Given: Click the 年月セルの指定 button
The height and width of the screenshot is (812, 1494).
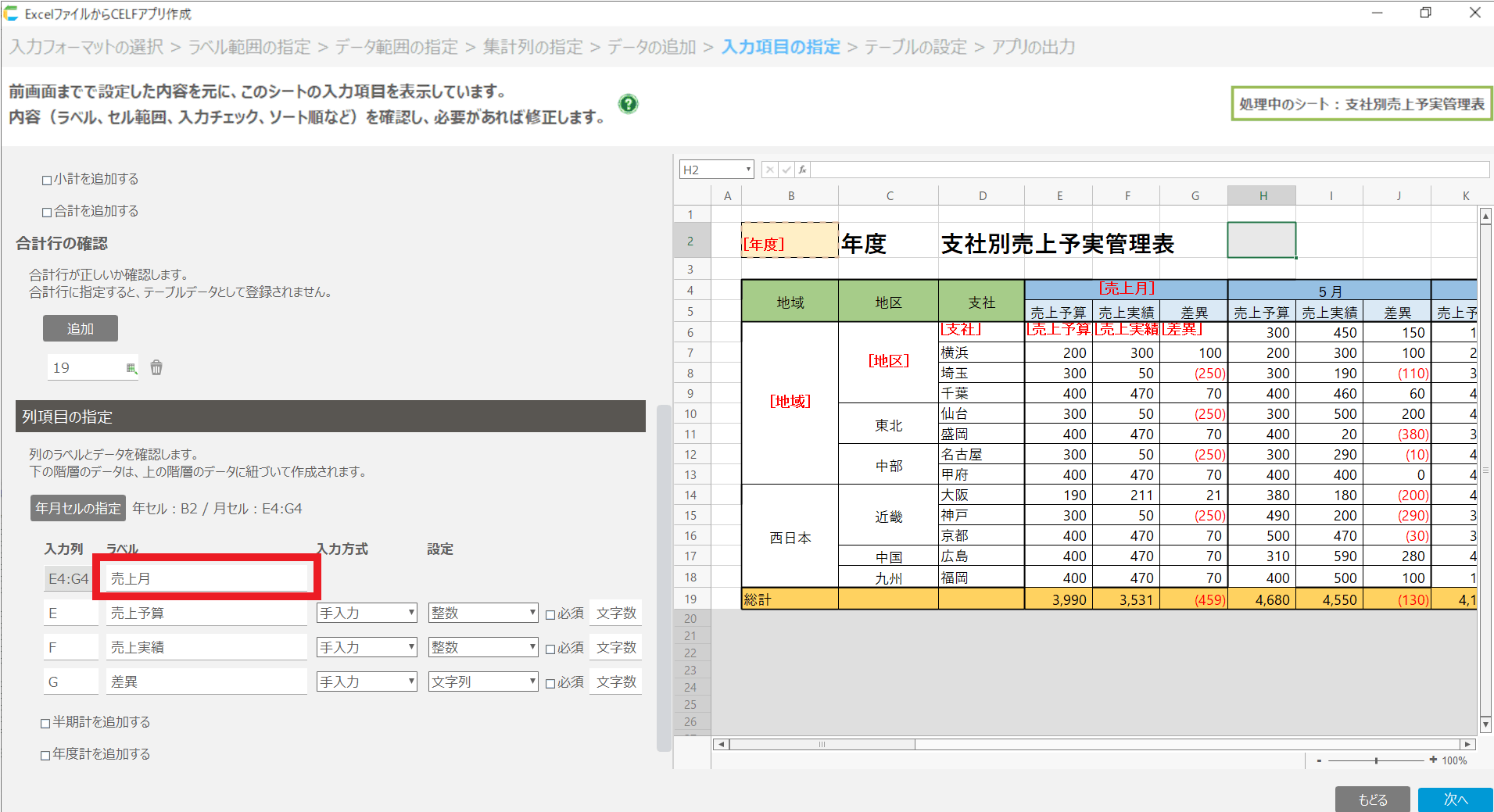Looking at the screenshot, I should pyautogui.click(x=77, y=508).
